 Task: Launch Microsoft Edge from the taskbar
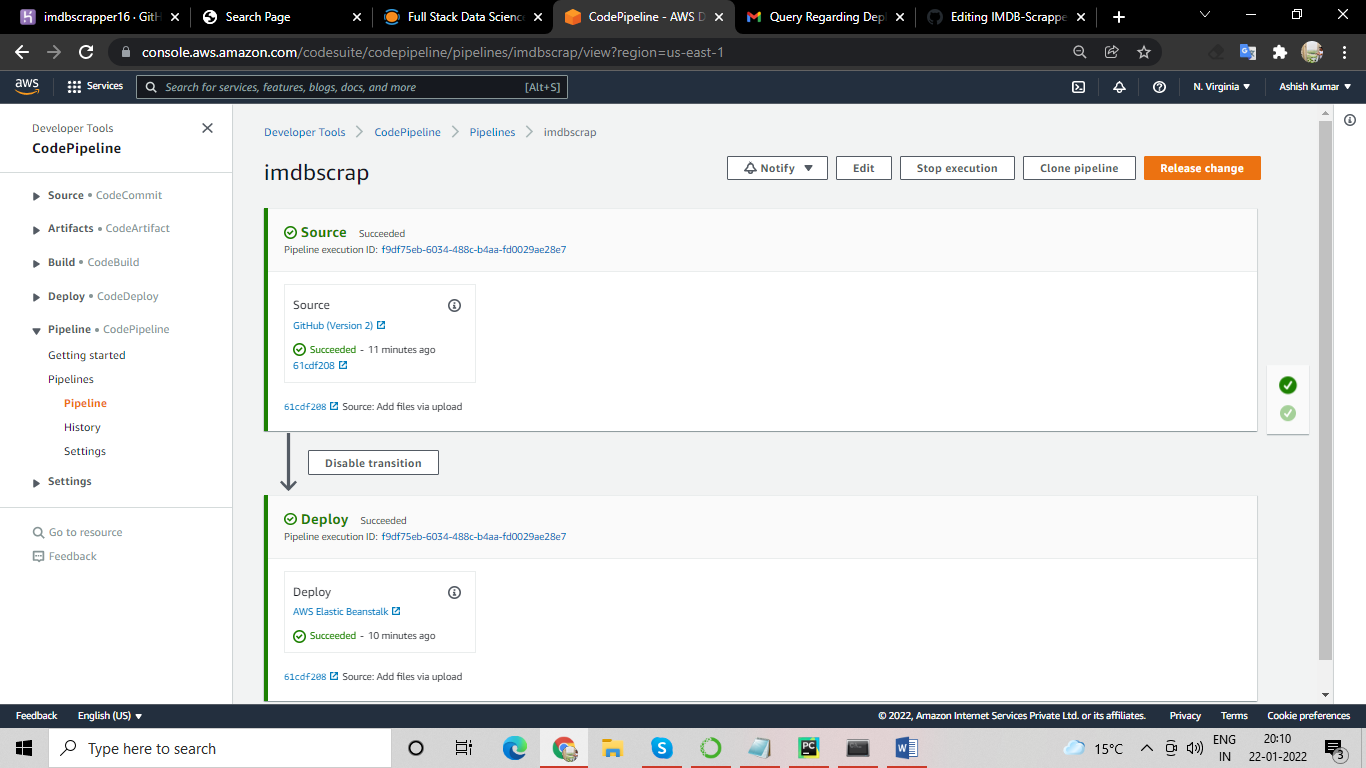pyautogui.click(x=515, y=748)
